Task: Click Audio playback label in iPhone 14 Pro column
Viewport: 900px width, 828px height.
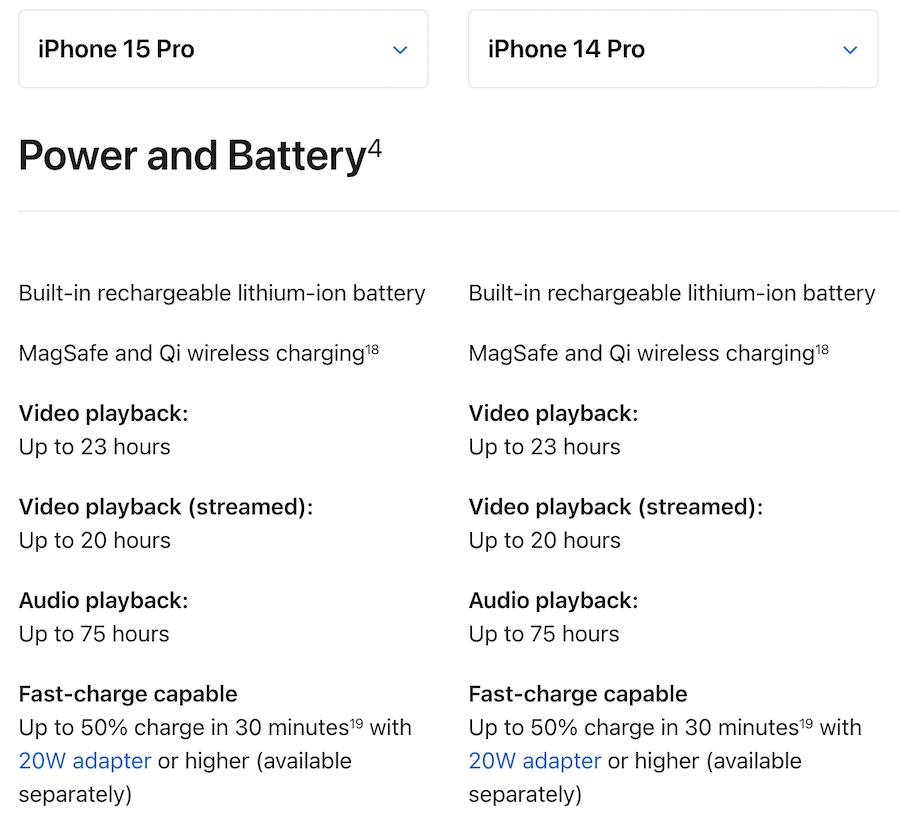Action: [553, 600]
